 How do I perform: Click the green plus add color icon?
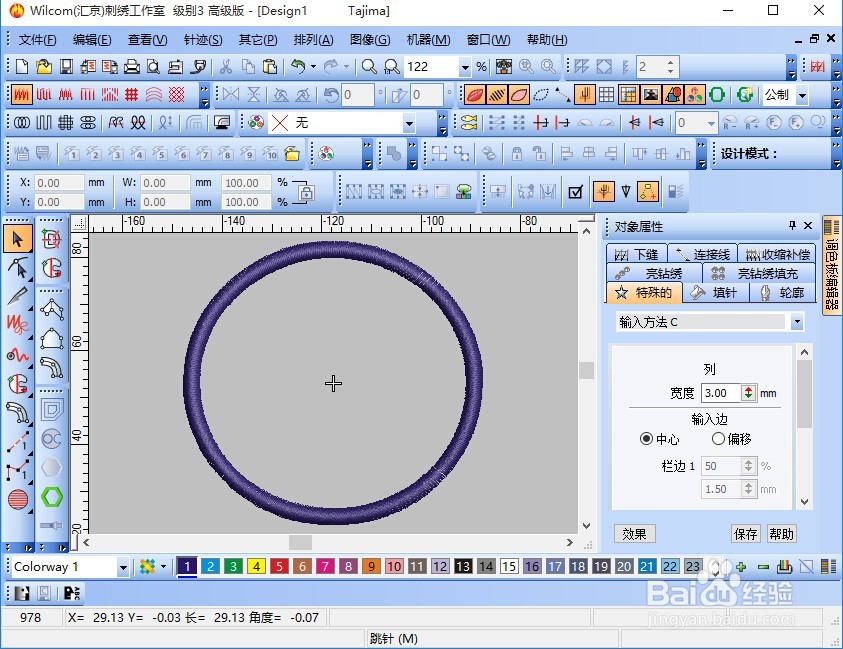[x=741, y=566]
